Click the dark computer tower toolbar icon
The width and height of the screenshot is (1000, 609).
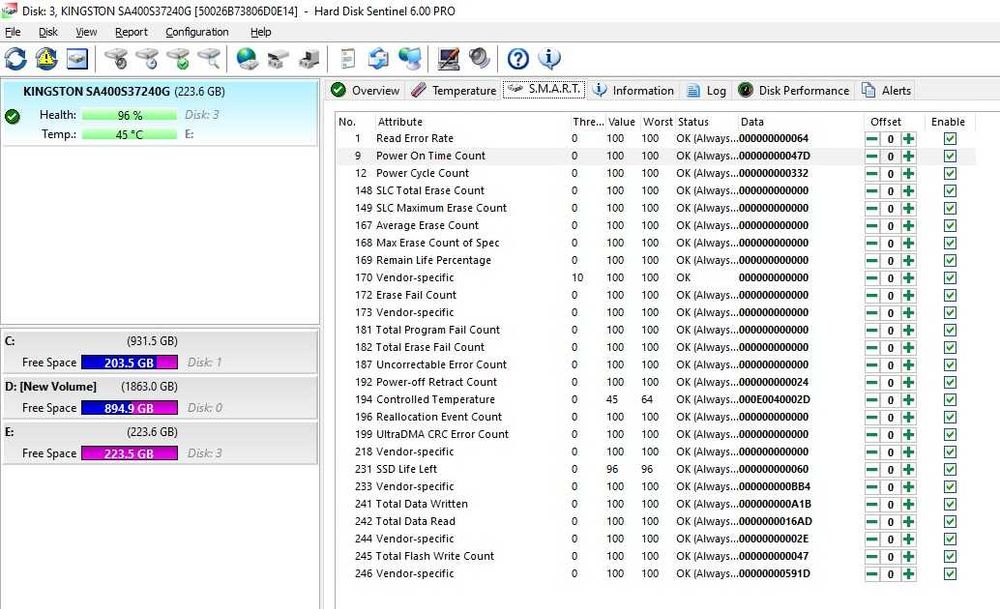point(309,59)
